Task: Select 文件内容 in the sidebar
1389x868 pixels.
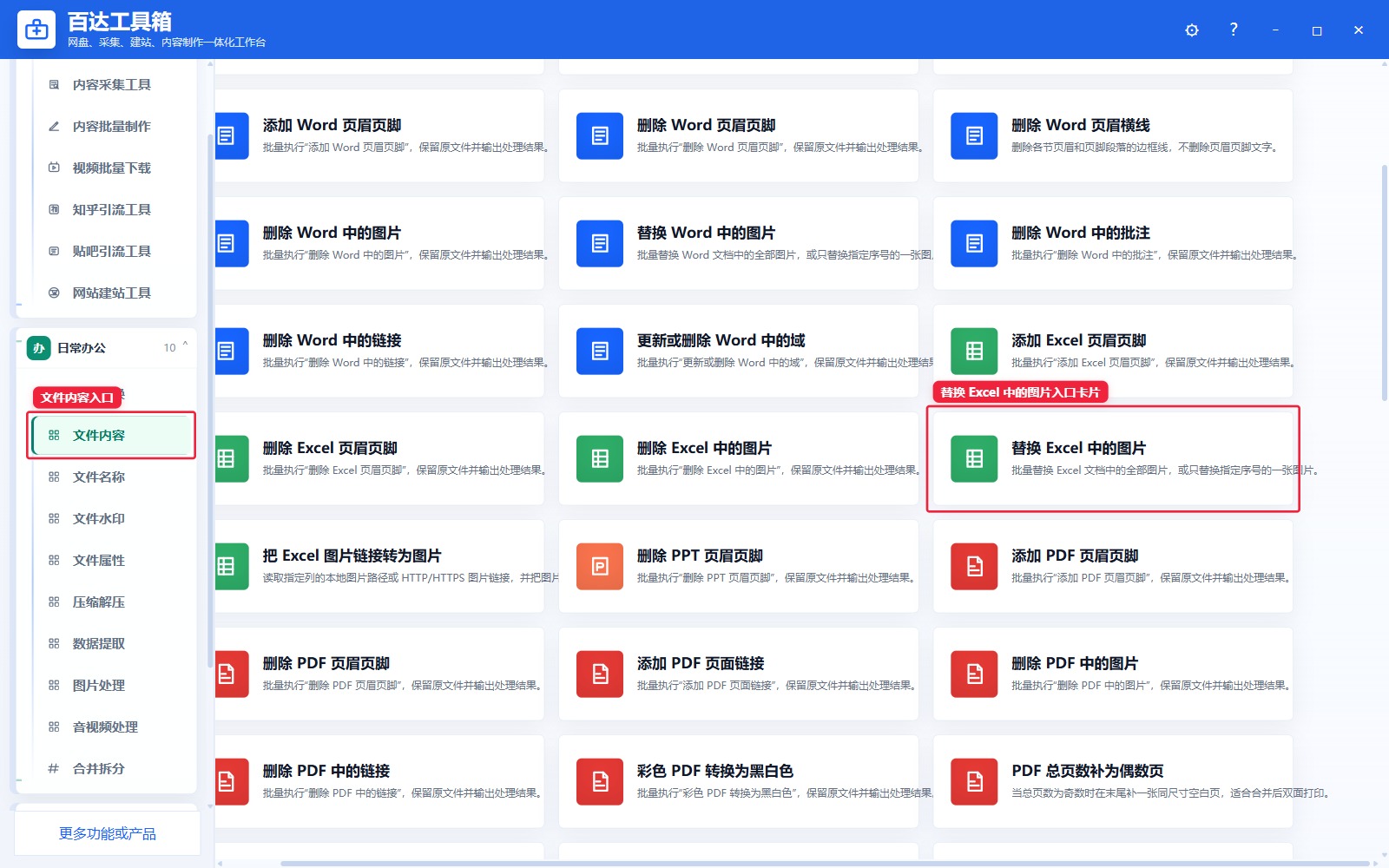Action: click(x=111, y=435)
